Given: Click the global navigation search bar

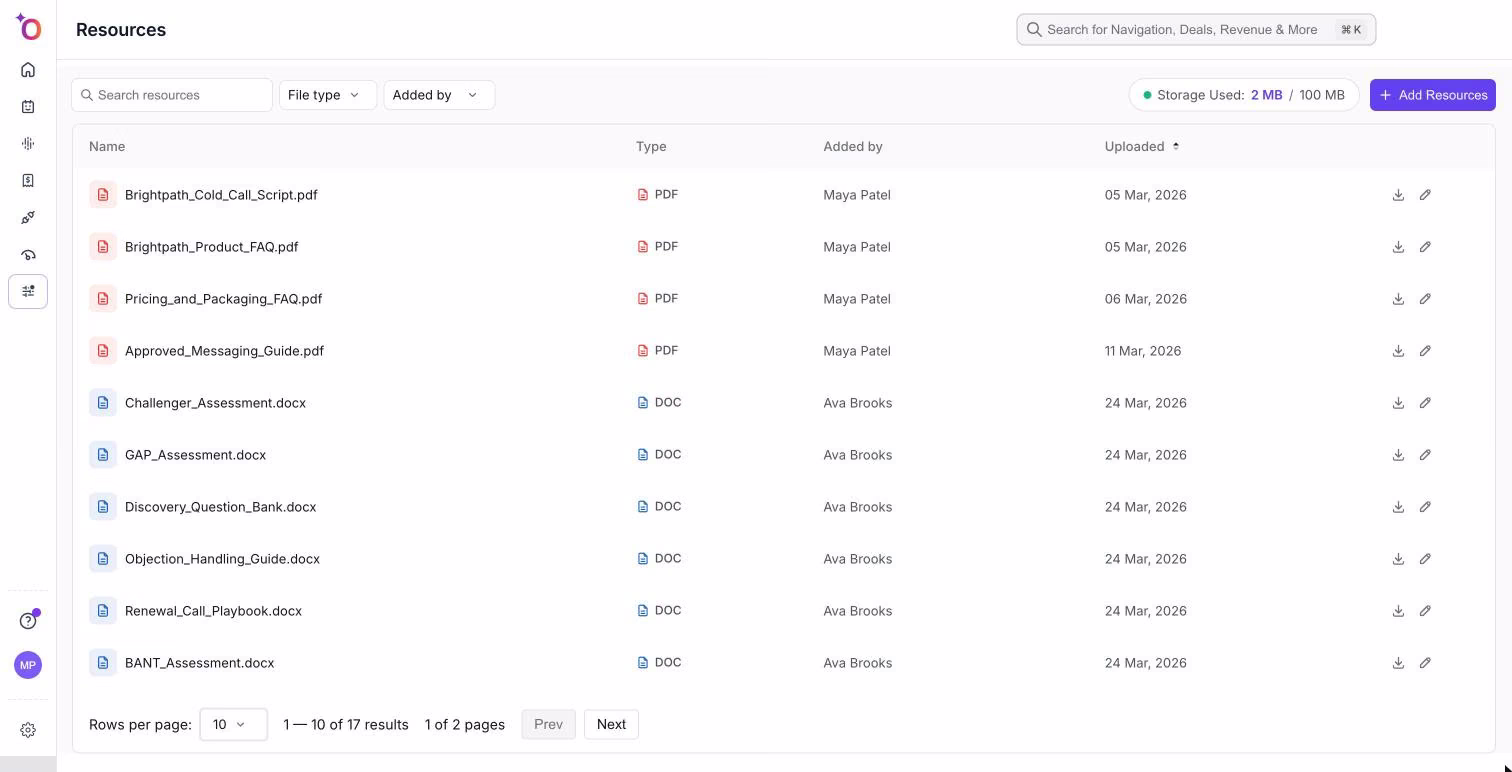Looking at the screenshot, I should 1196,30.
